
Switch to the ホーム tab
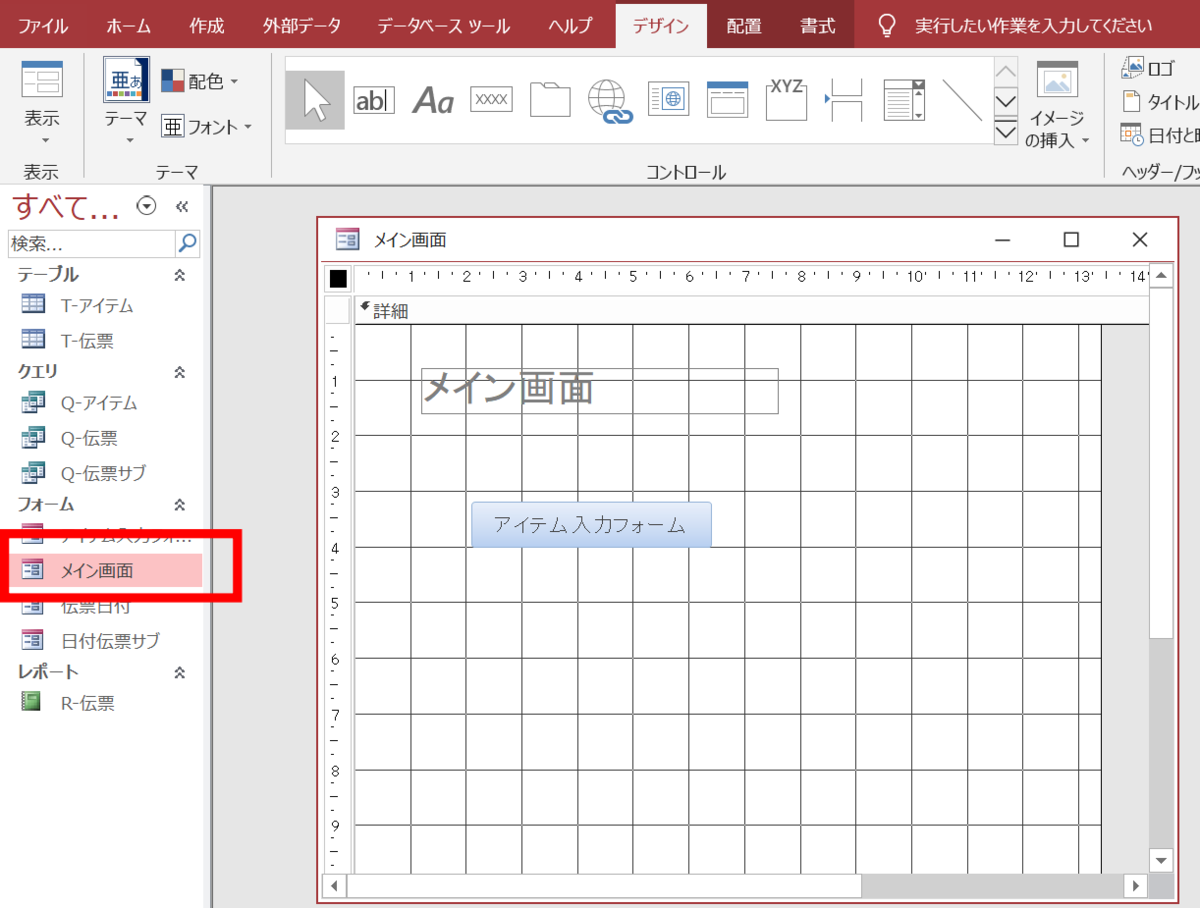coord(130,26)
